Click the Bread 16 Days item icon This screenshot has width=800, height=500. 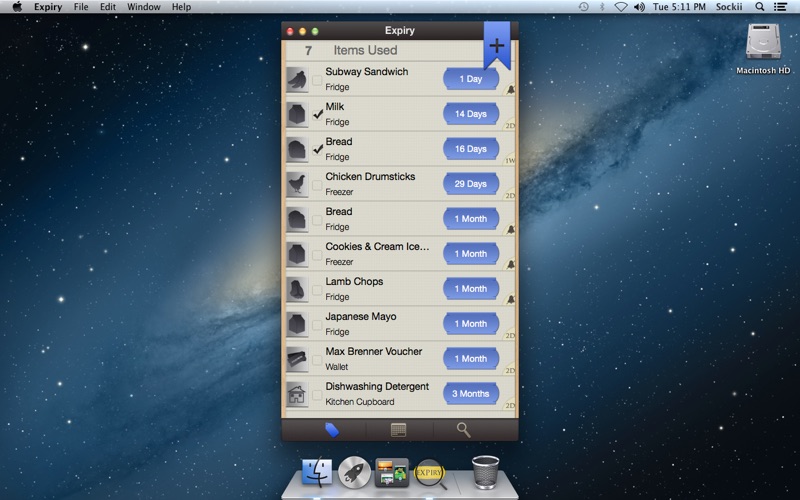[297, 149]
